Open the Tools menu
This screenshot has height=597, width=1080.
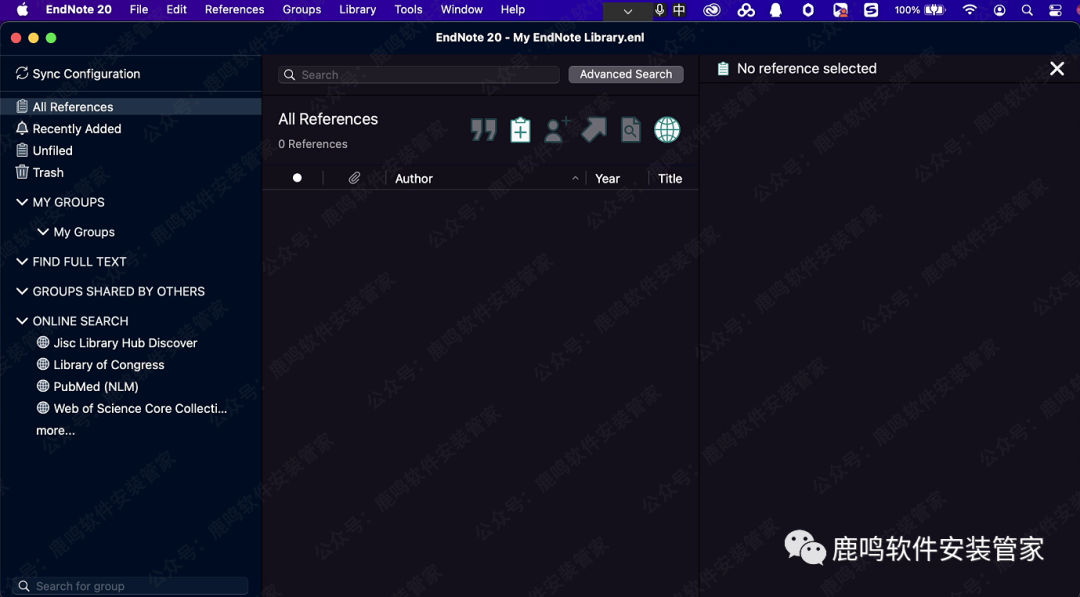tap(408, 10)
